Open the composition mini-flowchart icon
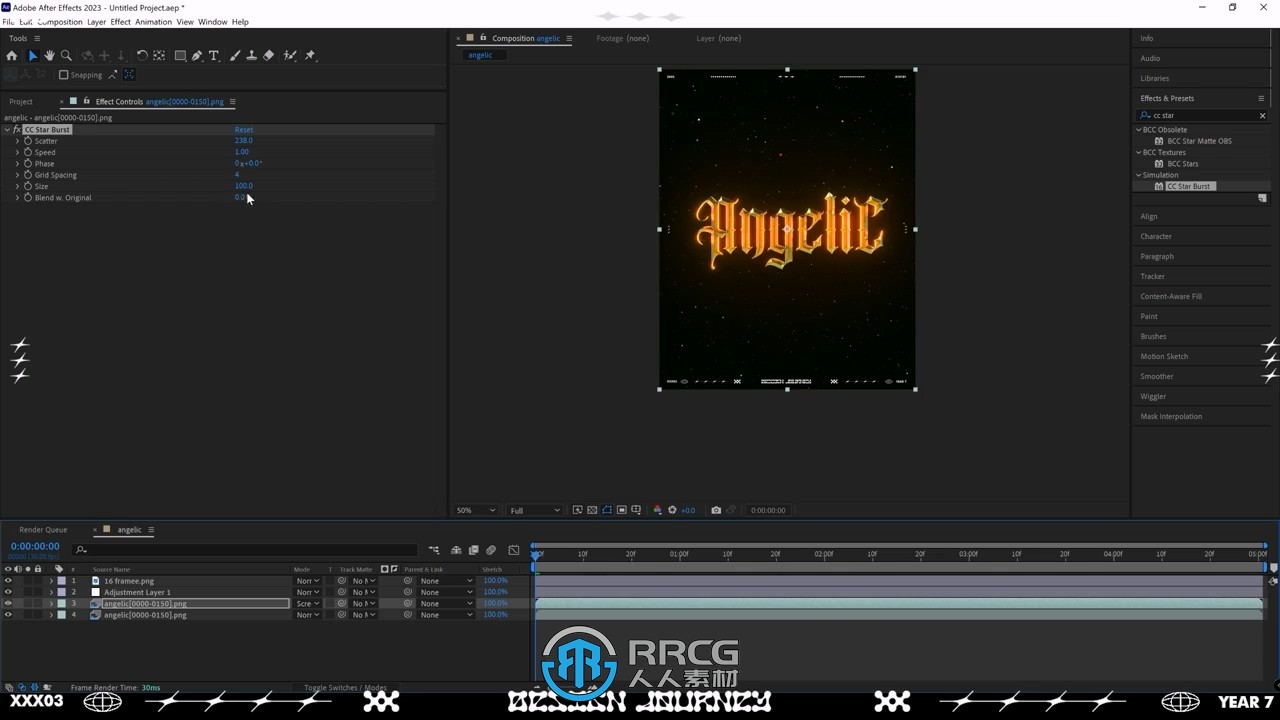 pos(434,550)
